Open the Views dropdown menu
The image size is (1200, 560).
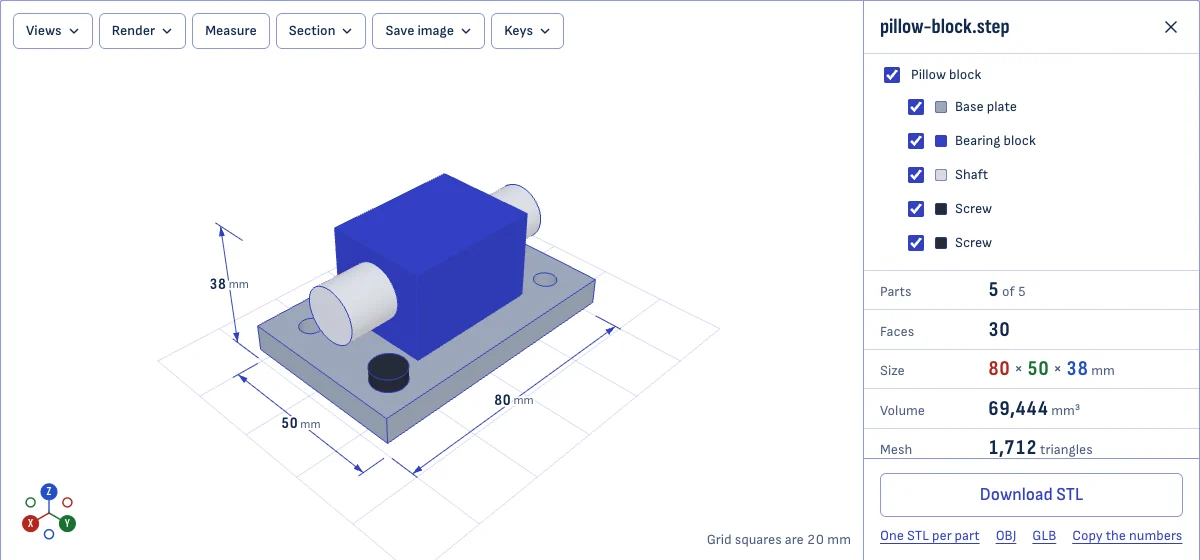[53, 31]
